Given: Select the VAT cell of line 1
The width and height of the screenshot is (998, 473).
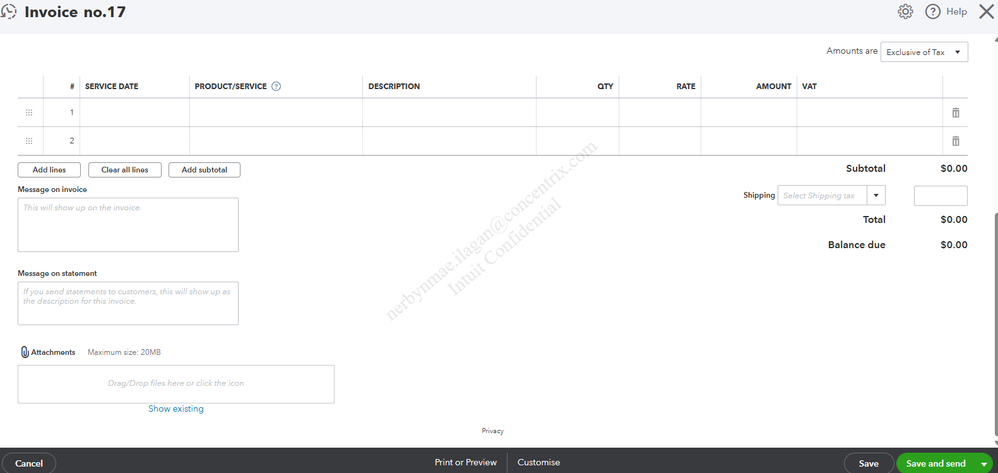Looking at the screenshot, I should coord(869,113).
